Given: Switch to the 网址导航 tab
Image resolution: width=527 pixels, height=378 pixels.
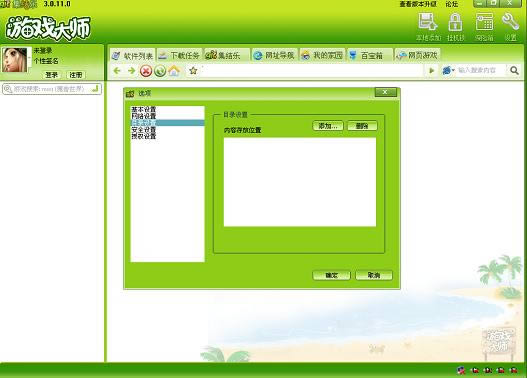Looking at the screenshot, I should tap(274, 55).
